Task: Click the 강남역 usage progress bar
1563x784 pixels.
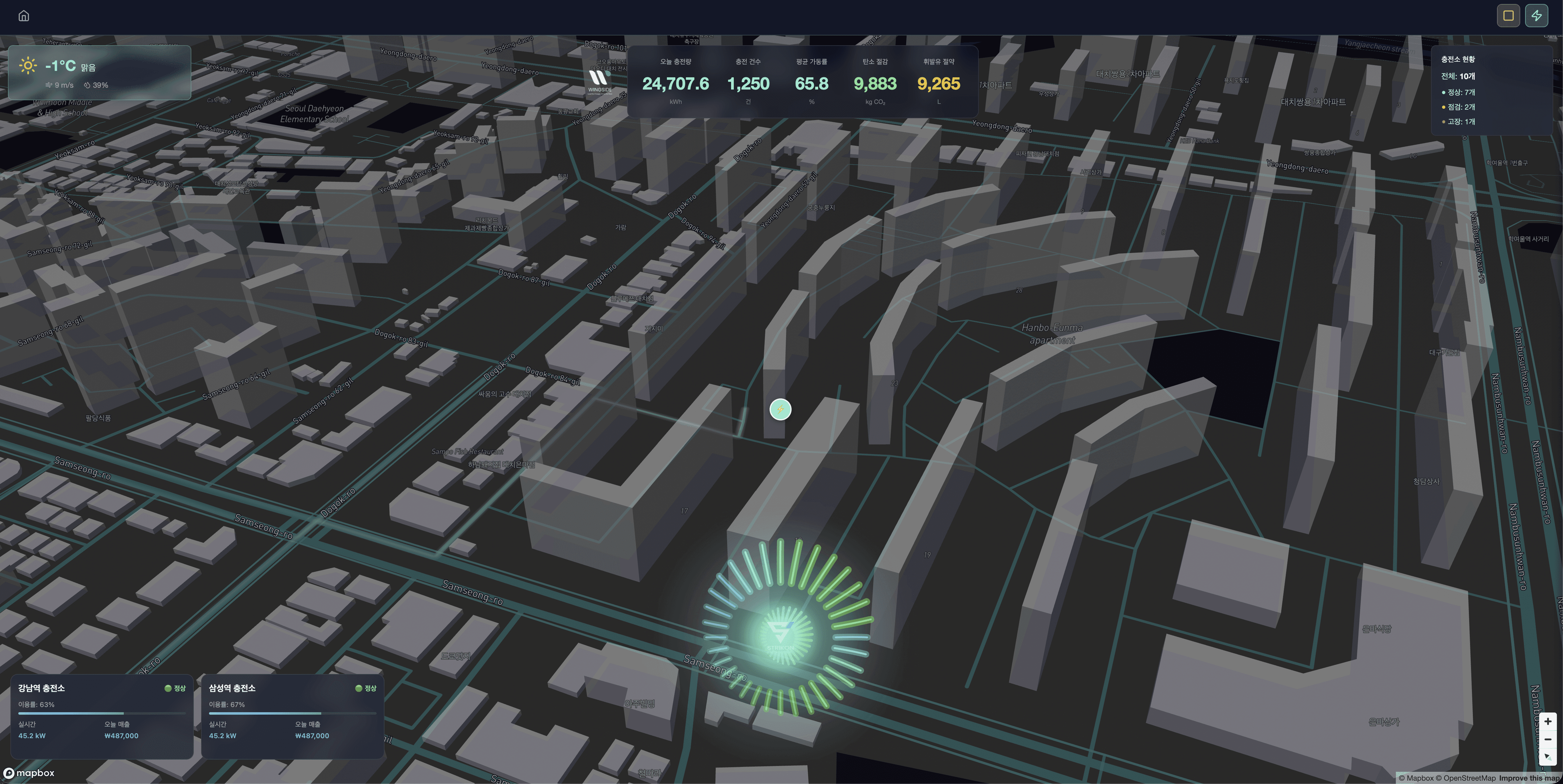Action: click(102, 713)
